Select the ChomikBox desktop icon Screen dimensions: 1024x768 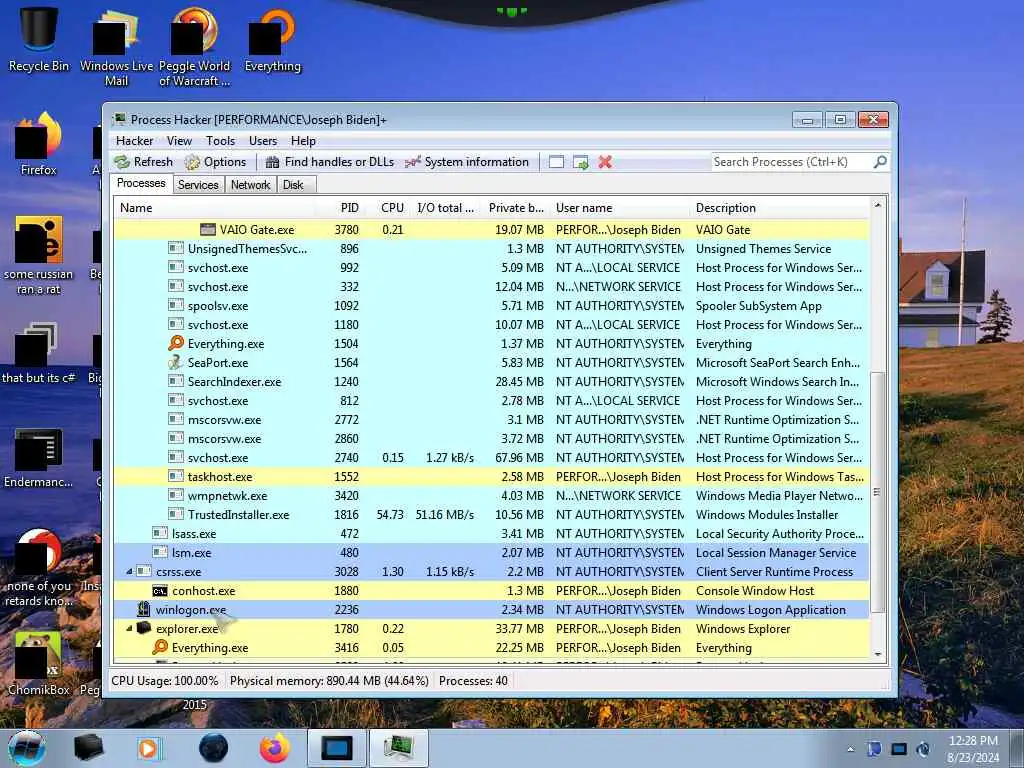39,664
